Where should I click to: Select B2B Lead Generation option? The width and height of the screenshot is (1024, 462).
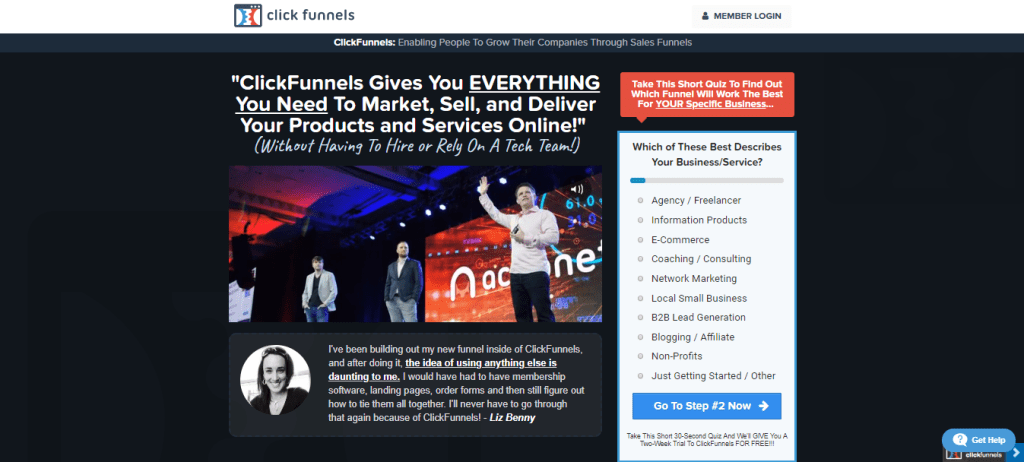click(x=640, y=318)
